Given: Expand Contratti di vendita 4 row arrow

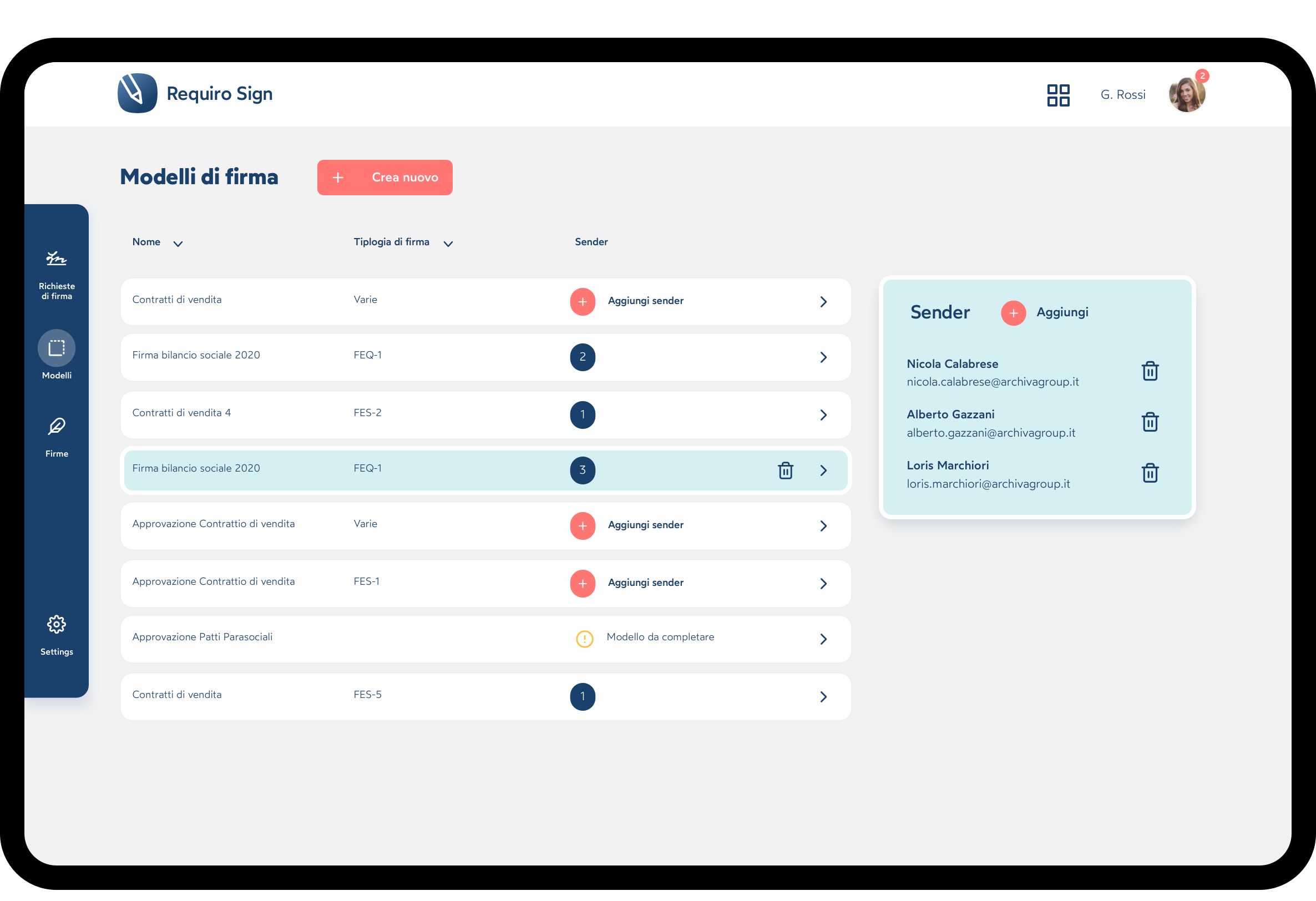Looking at the screenshot, I should pos(823,415).
